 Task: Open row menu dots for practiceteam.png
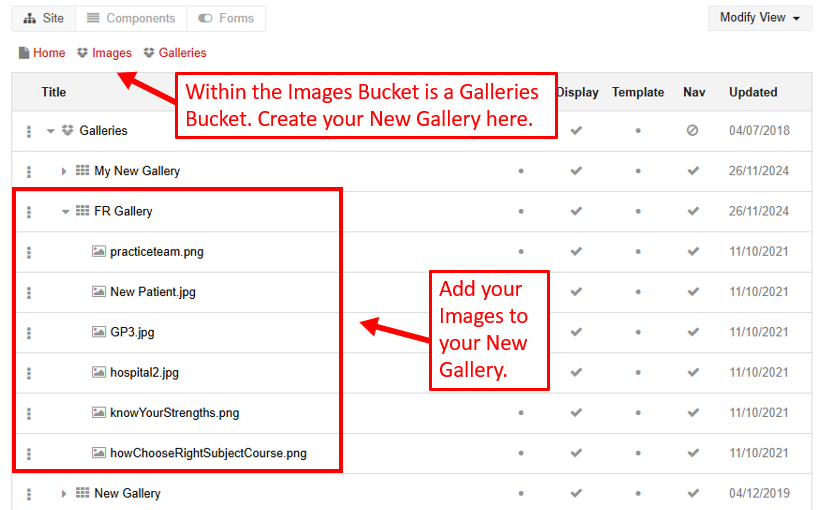tap(29, 252)
